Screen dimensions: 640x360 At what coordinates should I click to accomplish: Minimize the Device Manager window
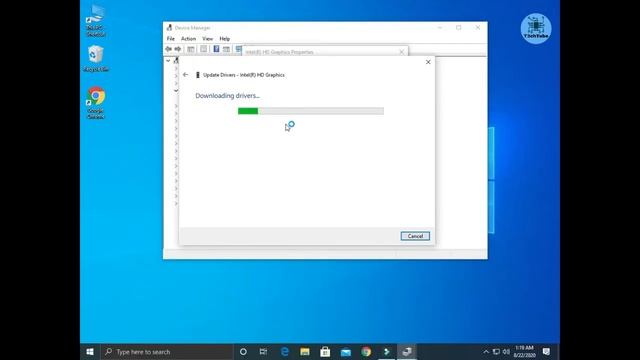440,28
